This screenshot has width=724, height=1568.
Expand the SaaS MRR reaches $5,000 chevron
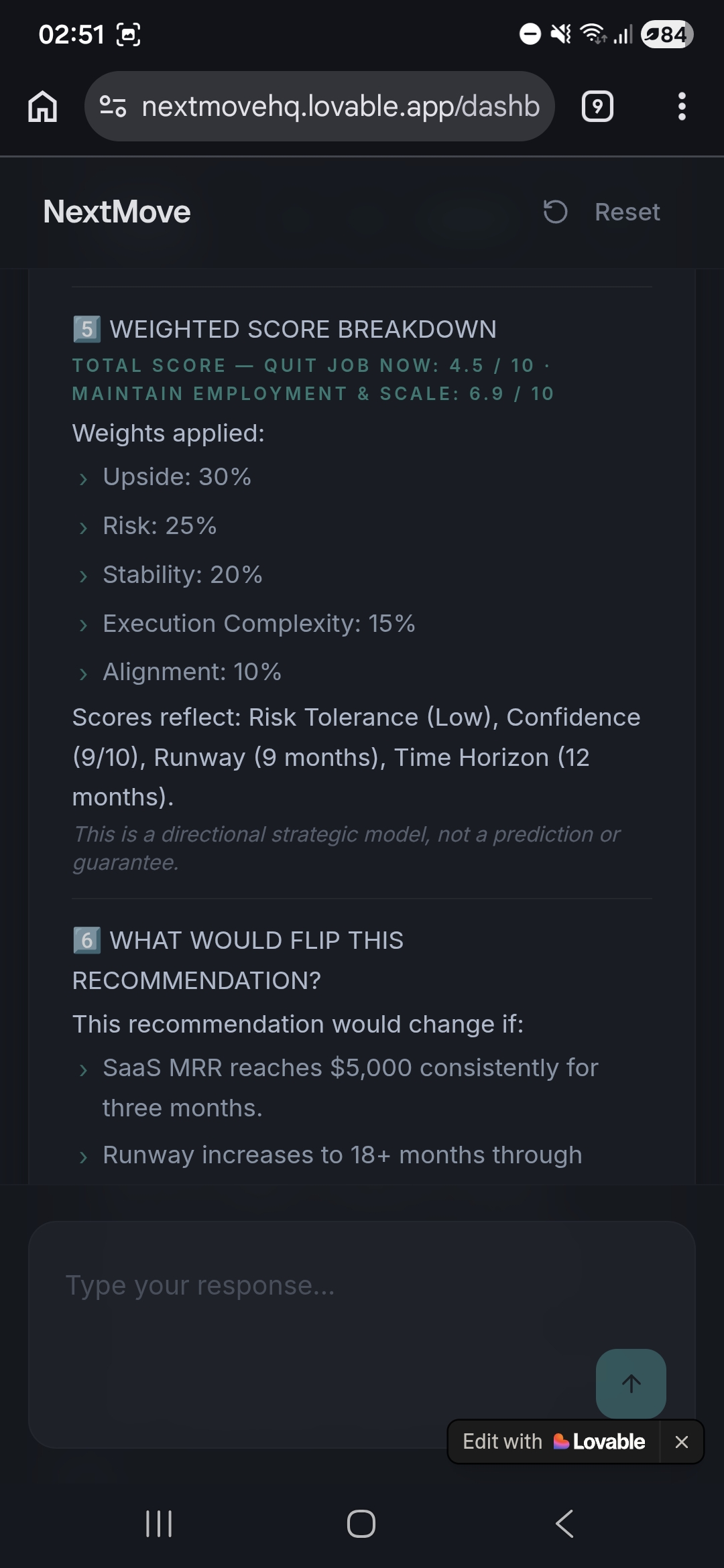click(83, 1069)
